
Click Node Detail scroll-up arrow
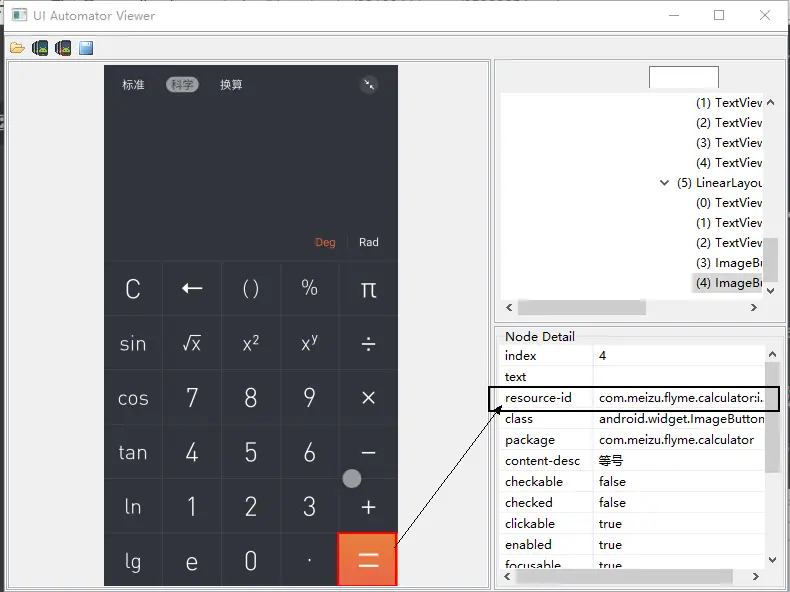point(772,355)
